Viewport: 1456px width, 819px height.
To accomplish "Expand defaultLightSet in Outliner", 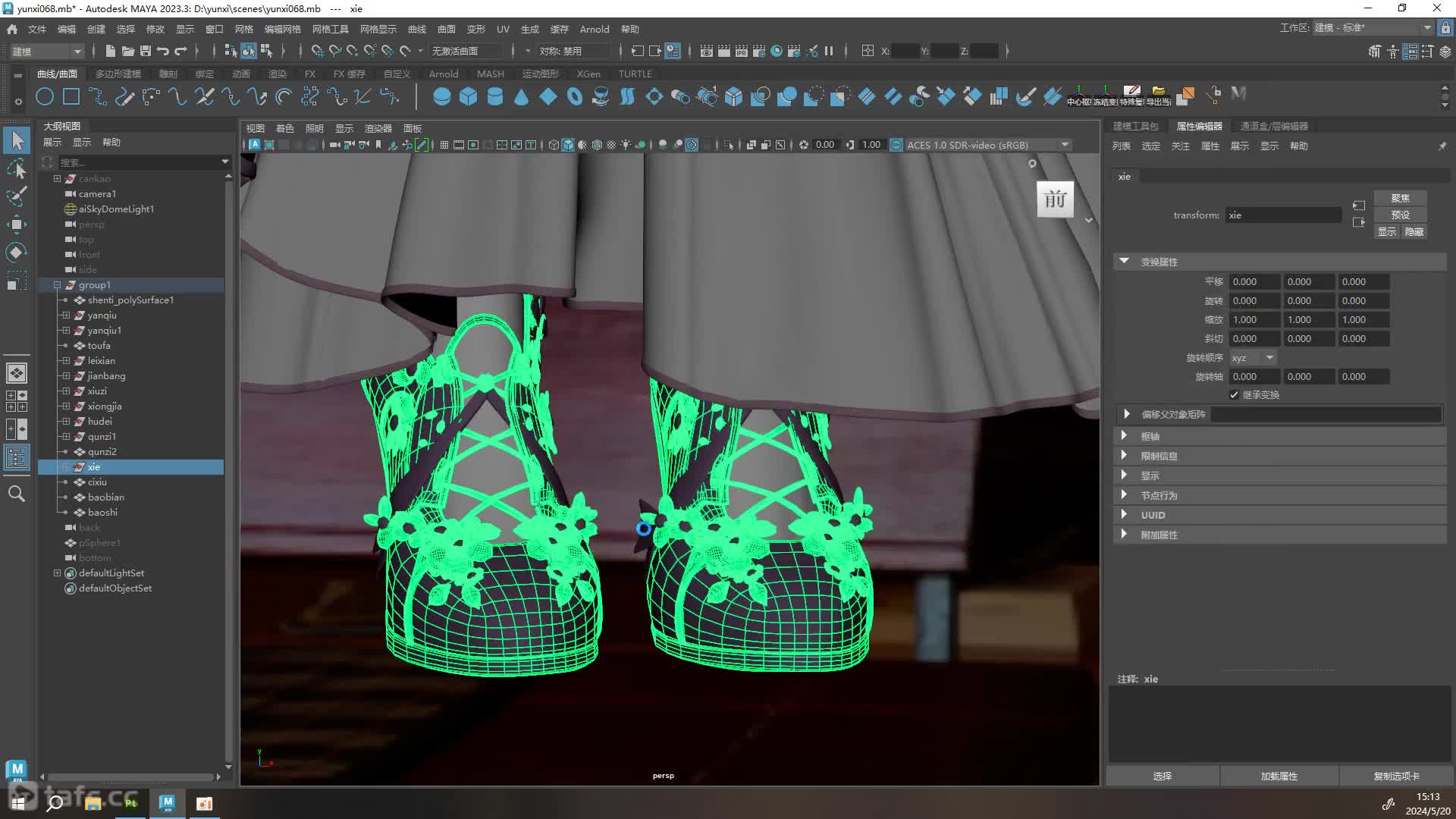I will pyautogui.click(x=57, y=573).
